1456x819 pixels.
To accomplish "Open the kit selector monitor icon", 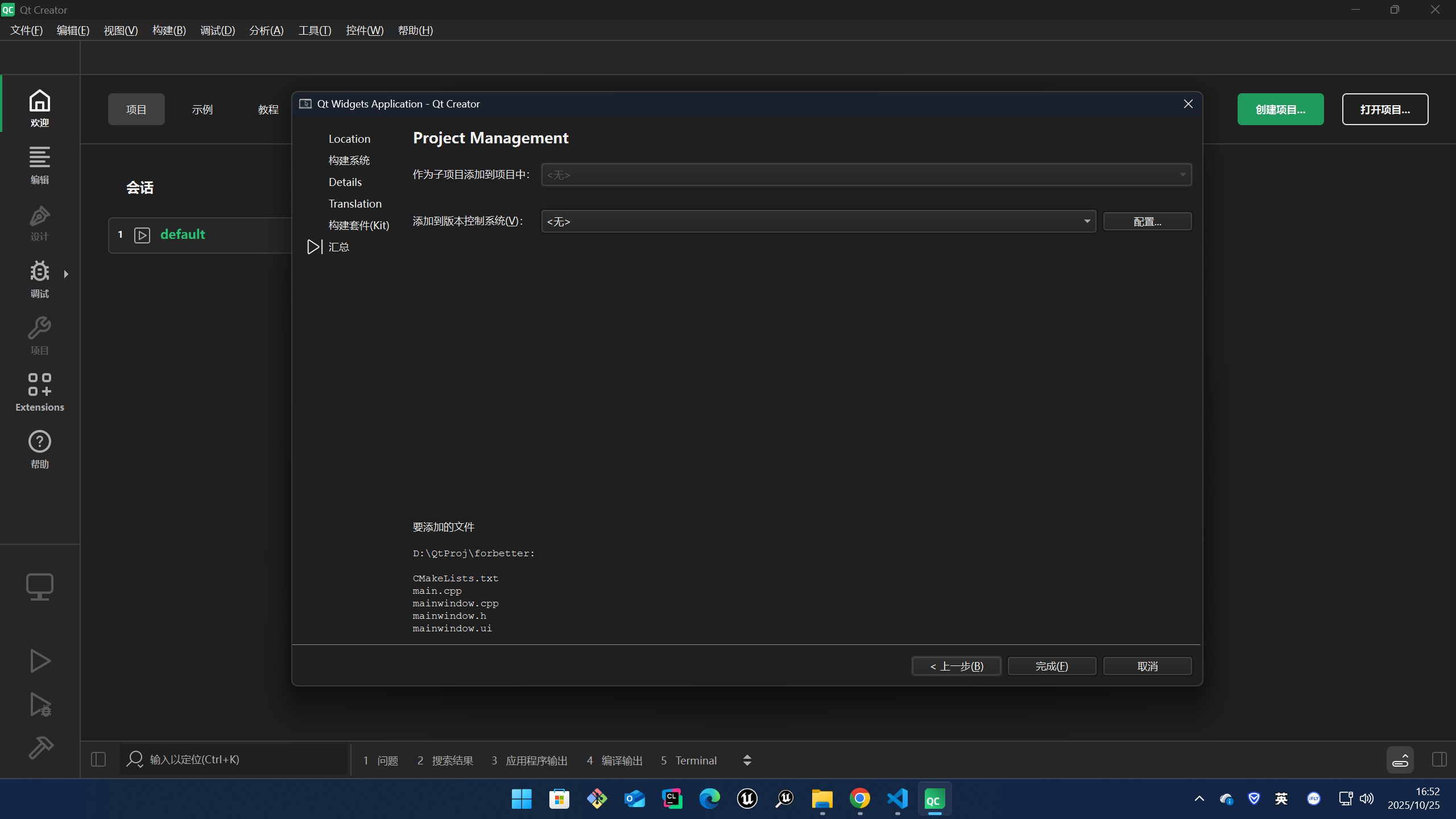I will [39, 586].
